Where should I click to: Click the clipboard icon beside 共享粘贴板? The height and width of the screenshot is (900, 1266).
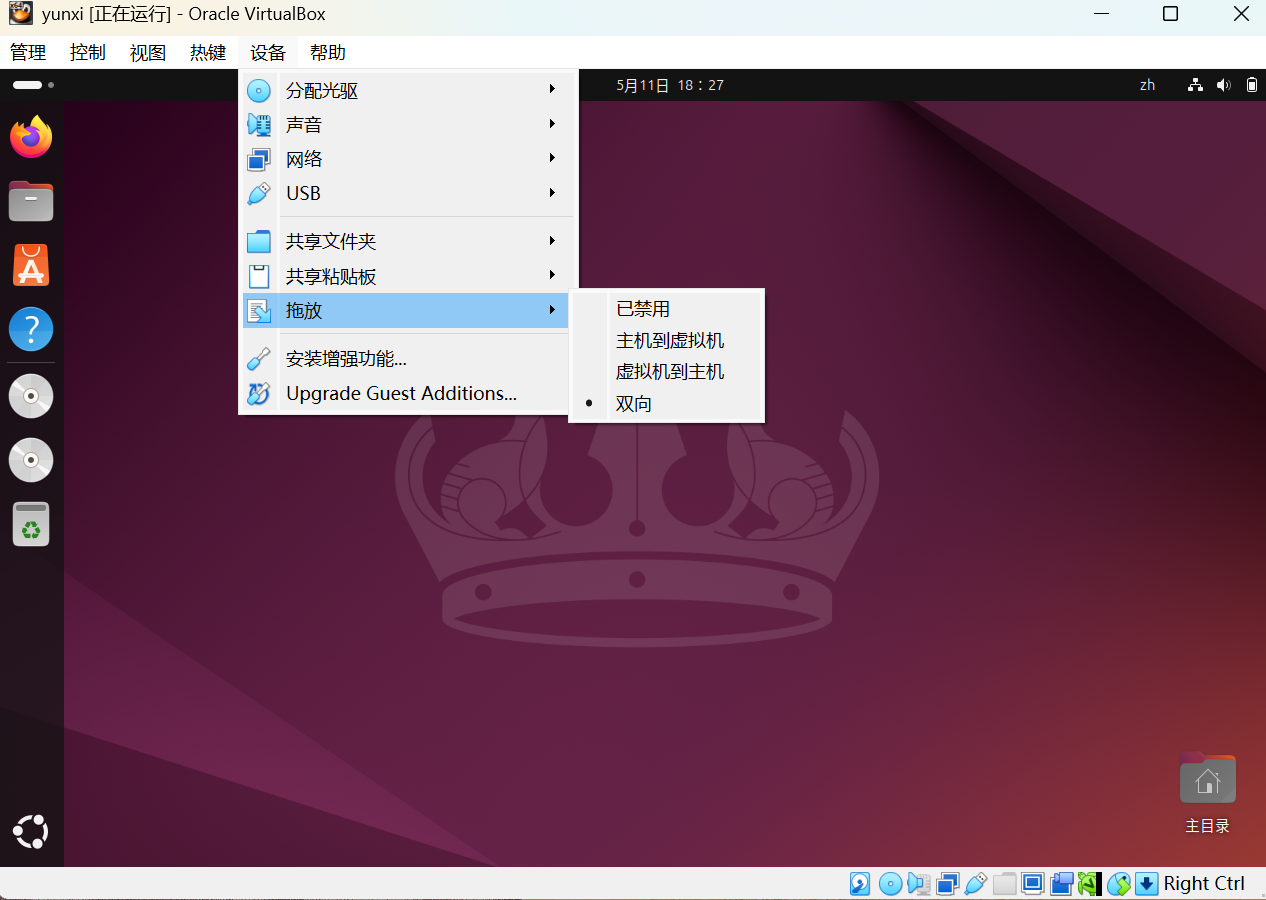click(x=259, y=276)
